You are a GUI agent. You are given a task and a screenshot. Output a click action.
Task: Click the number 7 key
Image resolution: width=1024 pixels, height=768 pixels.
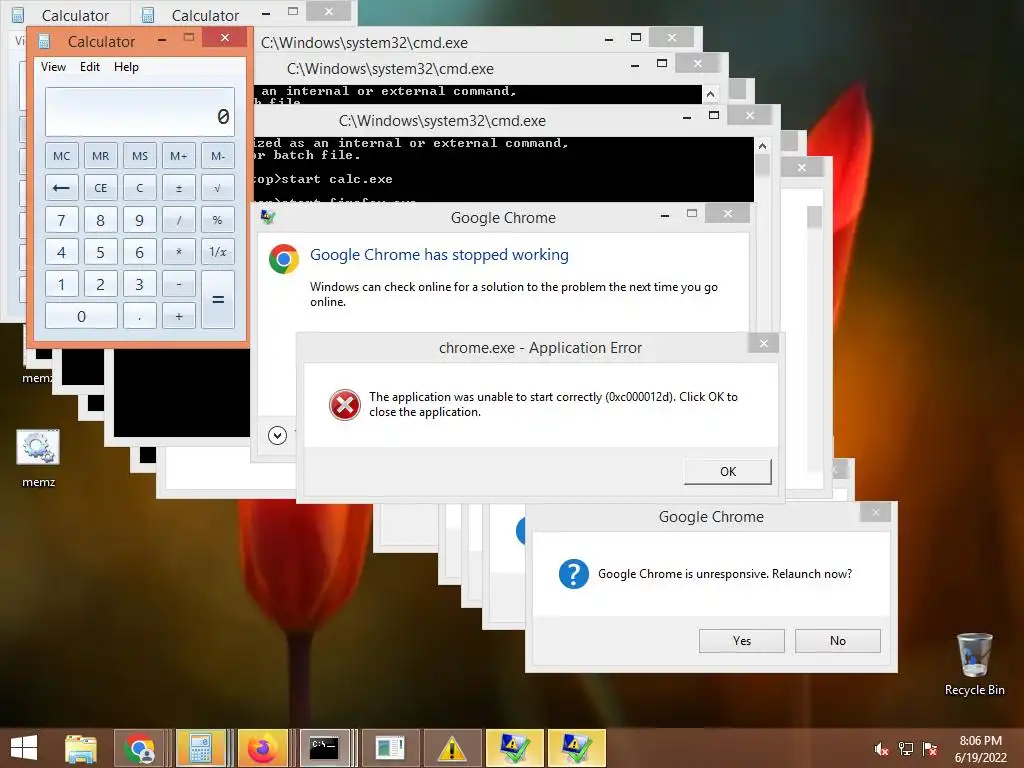[x=61, y=219]
